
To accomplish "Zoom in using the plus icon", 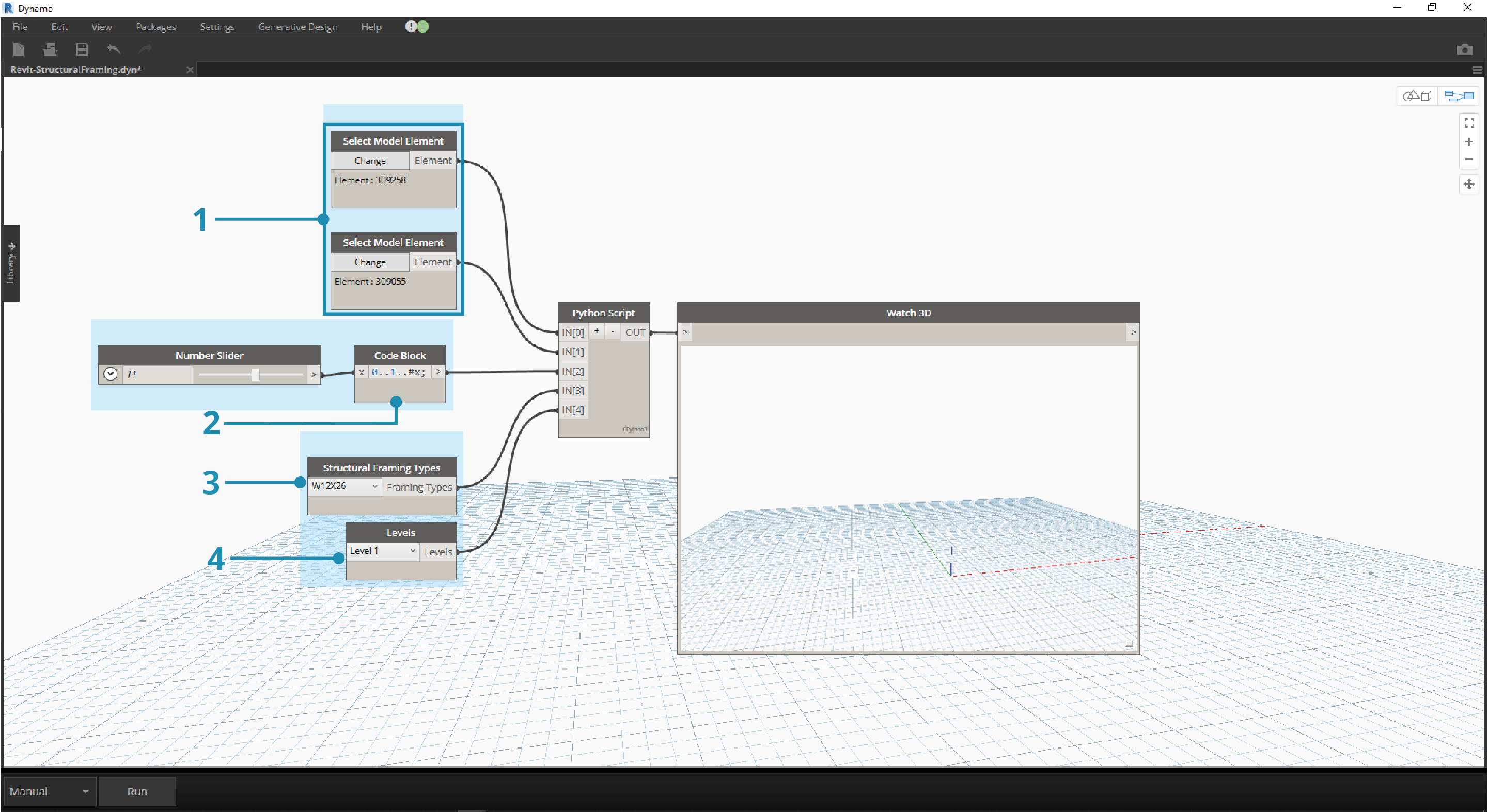I will (1469, 141).
